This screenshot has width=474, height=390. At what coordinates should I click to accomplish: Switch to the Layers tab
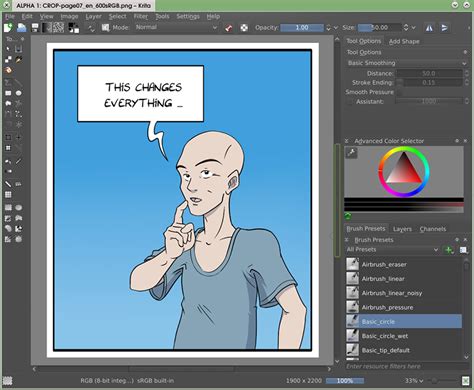pos(402,229)
